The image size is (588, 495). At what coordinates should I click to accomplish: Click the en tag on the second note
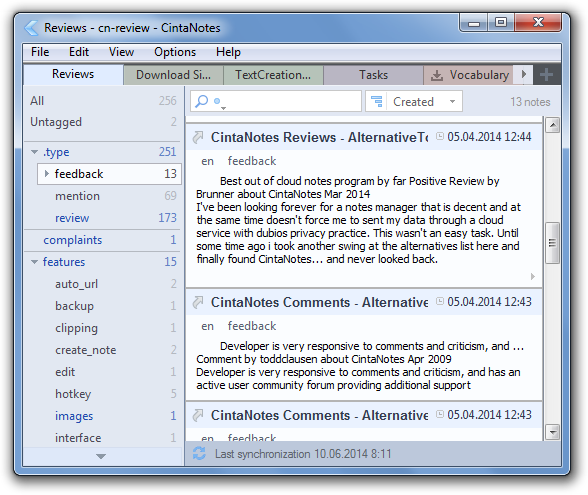coord(207,326)
